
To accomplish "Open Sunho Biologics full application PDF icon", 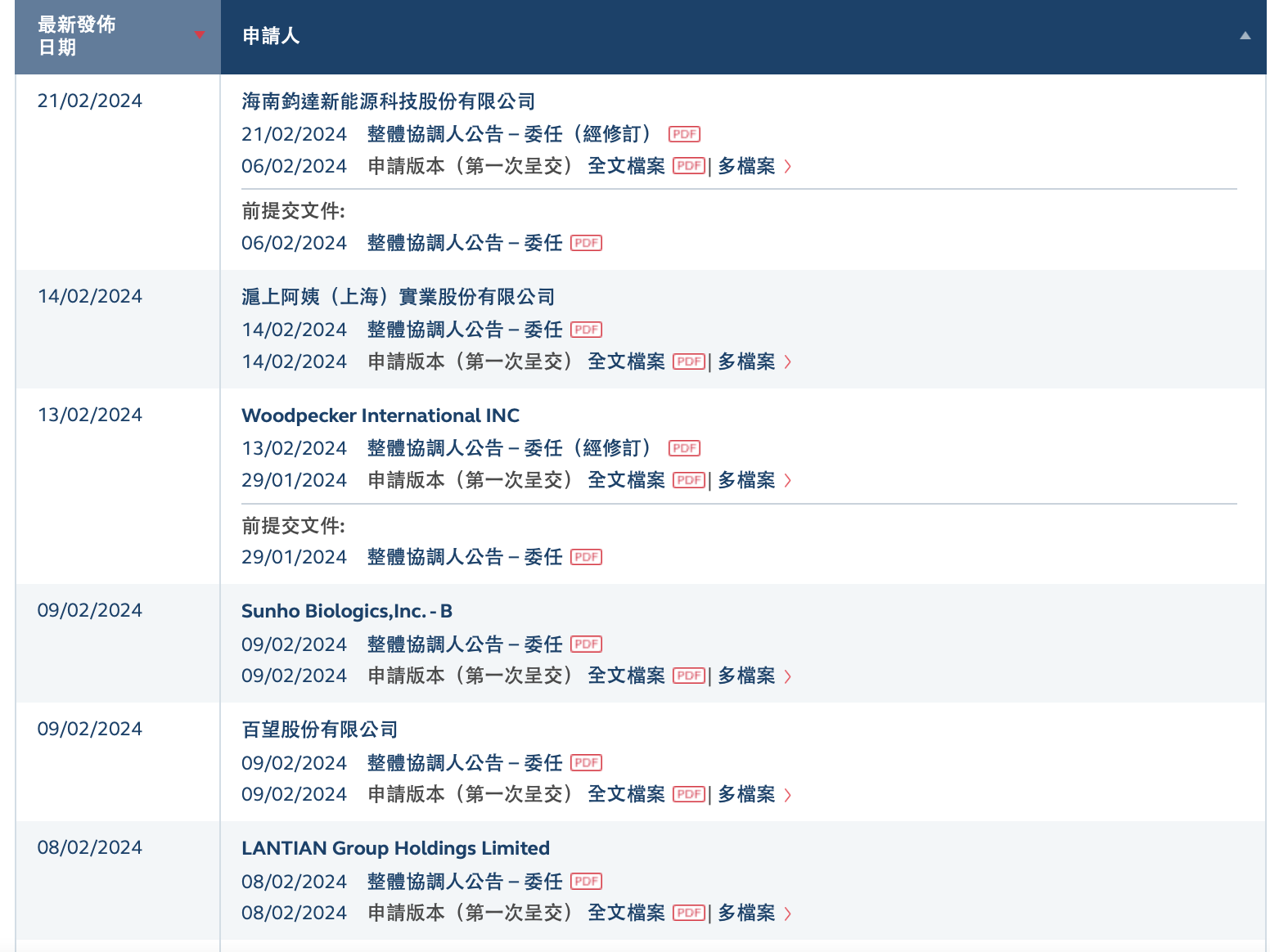I will pos(689,676).
